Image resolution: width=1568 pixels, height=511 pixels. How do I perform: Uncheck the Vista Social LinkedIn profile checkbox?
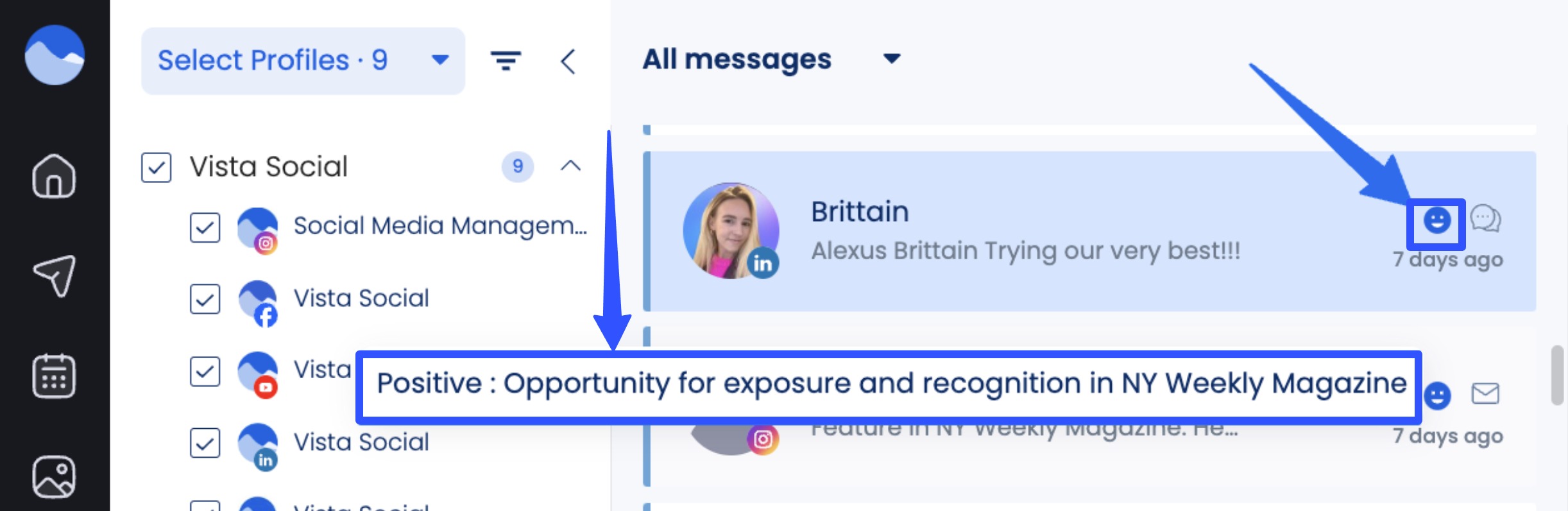[x=205, y=443]
